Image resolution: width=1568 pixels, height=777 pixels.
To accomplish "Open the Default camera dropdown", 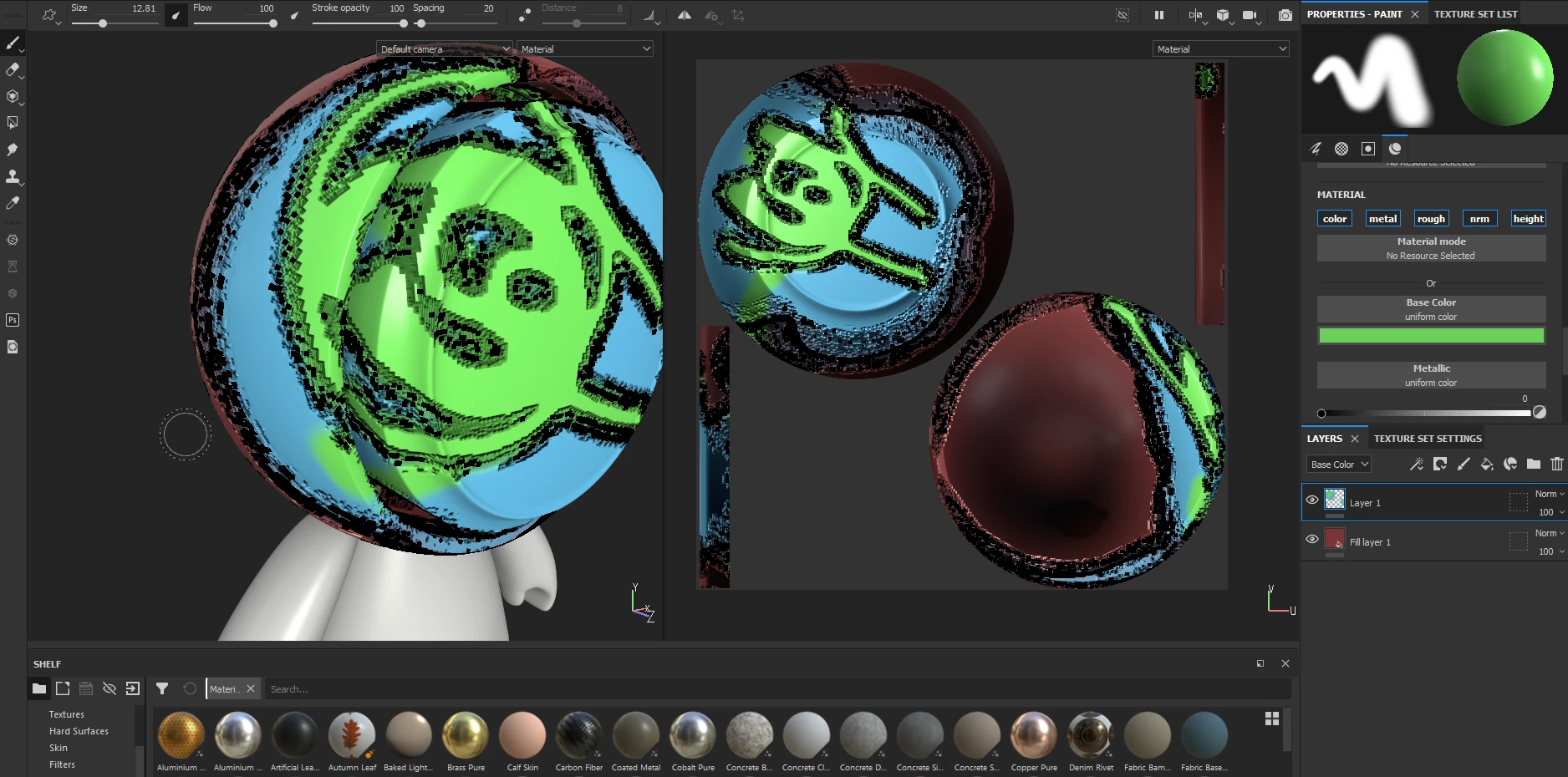I will coord(444,49).
